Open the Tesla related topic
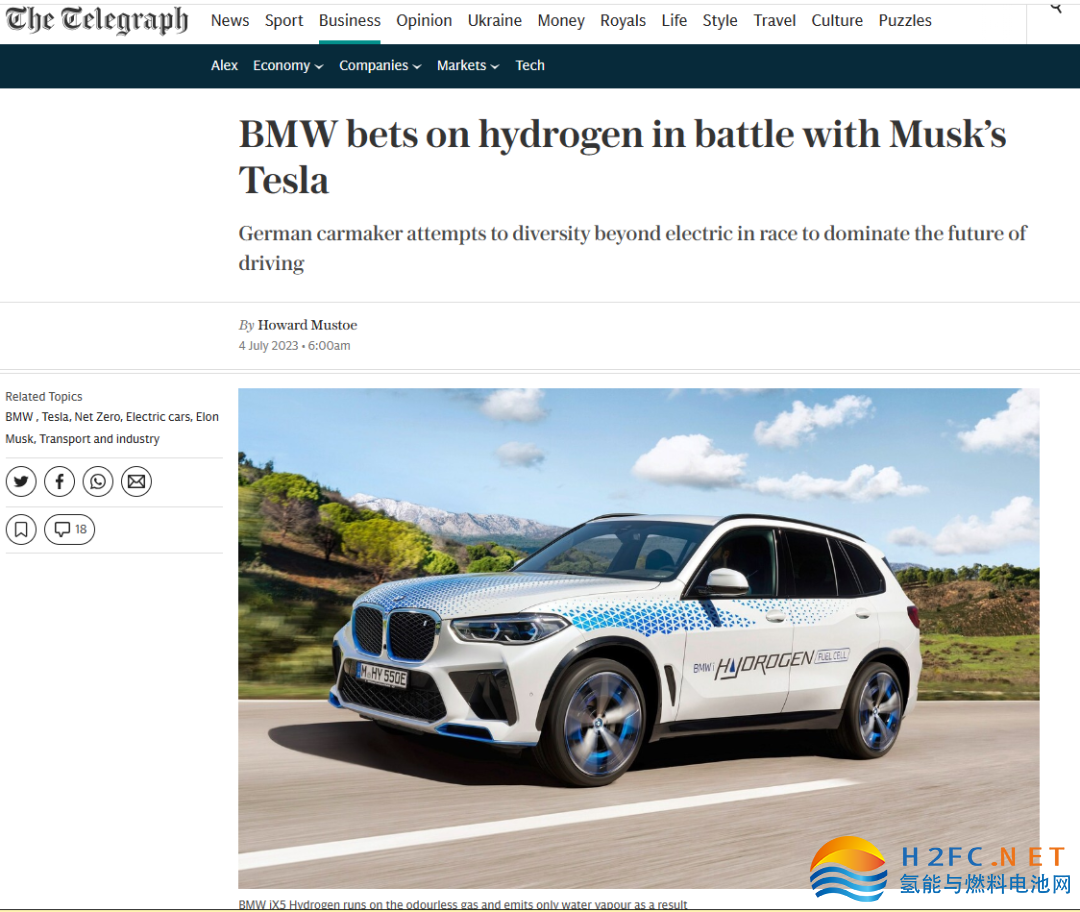The image size is (1080, 912). [55, 417]
